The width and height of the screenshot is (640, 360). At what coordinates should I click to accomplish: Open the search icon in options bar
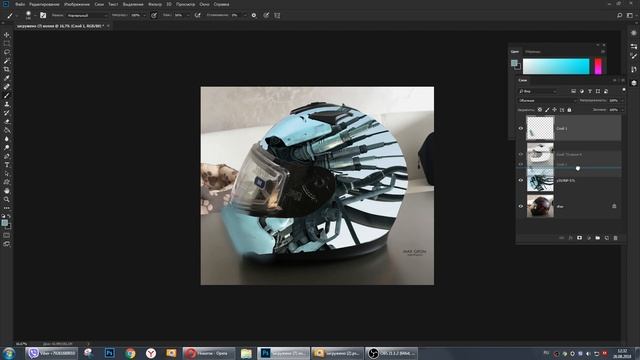click(620, 16)
